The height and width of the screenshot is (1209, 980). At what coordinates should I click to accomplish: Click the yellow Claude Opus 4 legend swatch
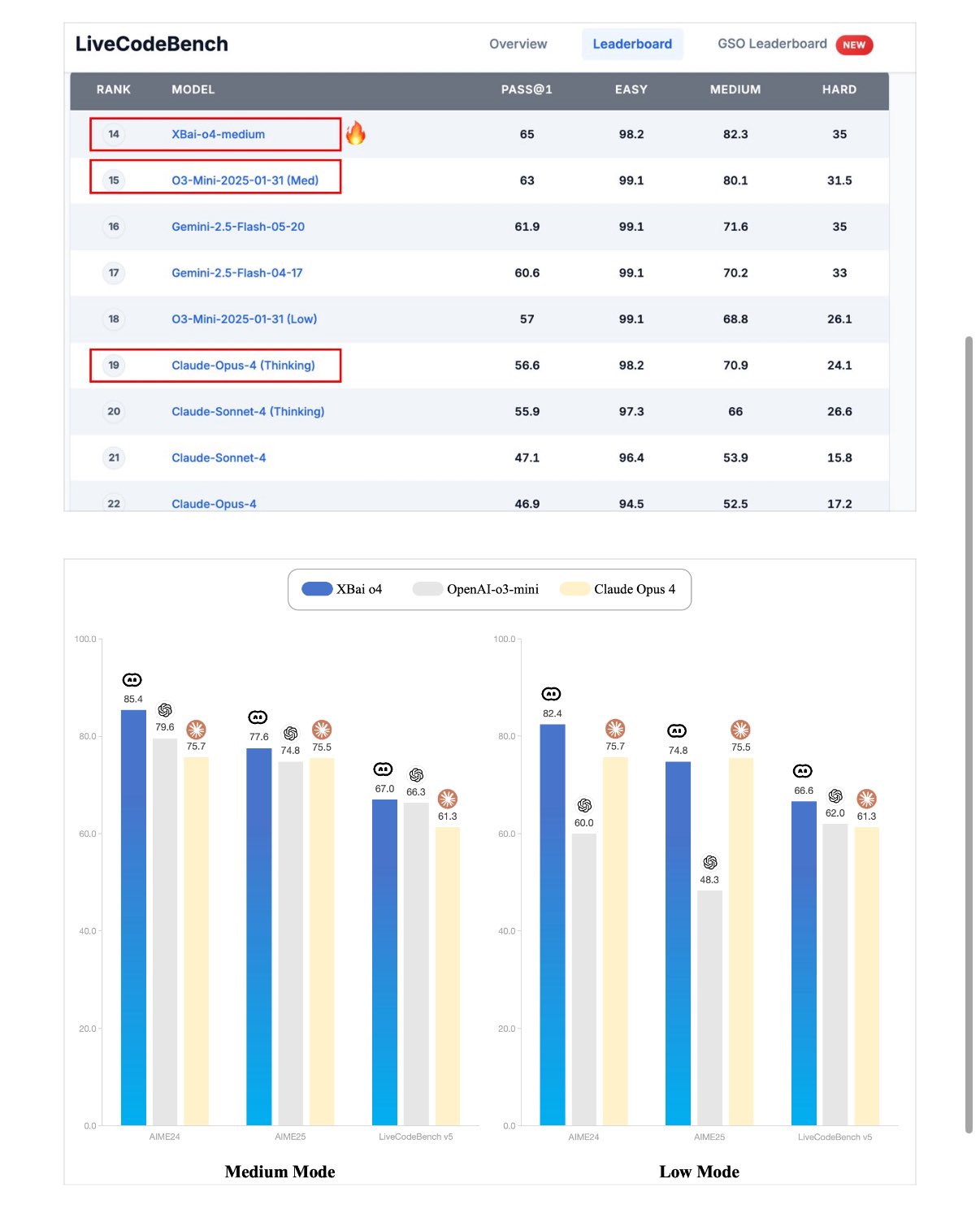575,589
